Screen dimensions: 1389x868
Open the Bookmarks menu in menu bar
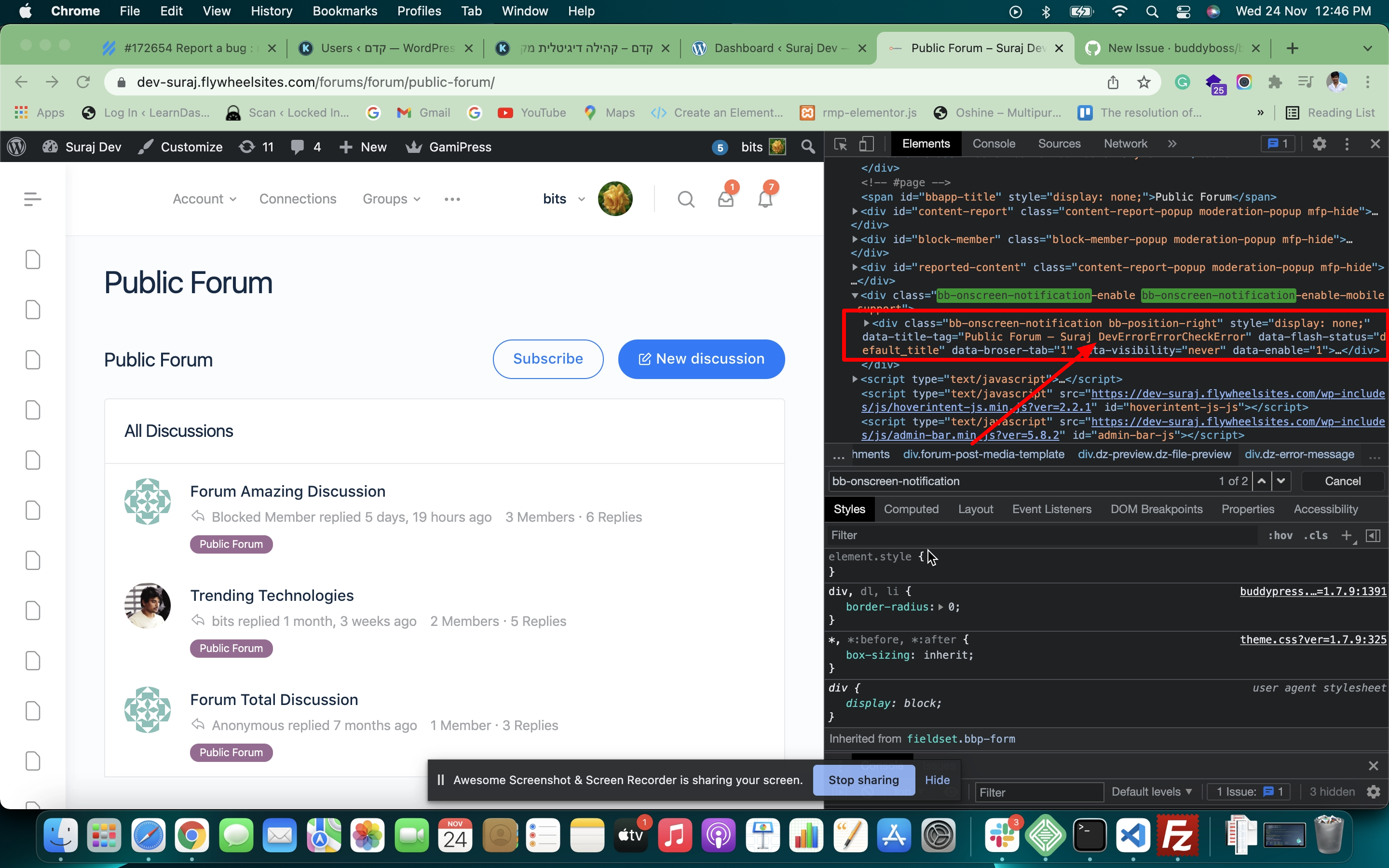[344, 11]
